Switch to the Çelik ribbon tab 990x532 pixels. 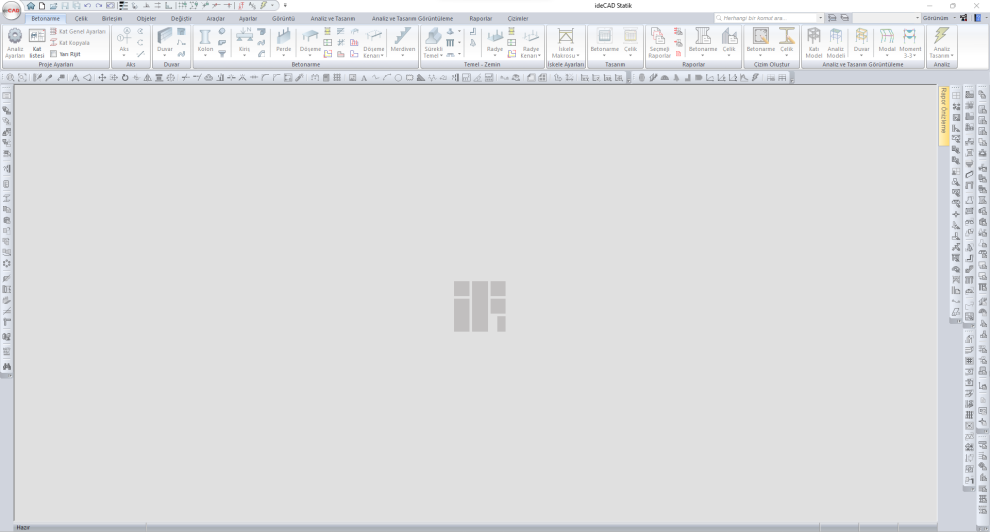click(x=81, y=18)
